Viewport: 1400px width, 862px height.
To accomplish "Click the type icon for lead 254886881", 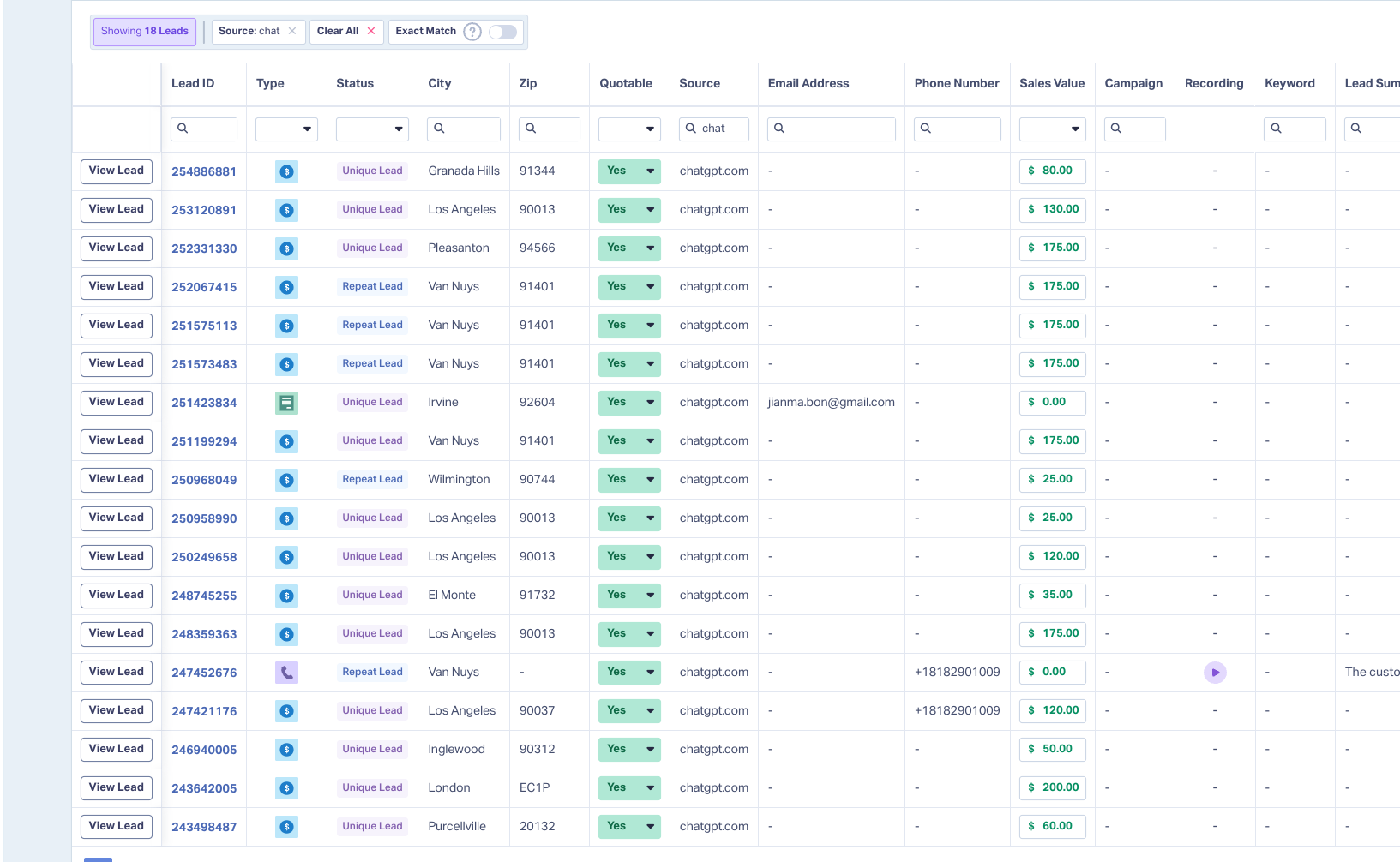I will pyautogui.click(x=286, y=171).
